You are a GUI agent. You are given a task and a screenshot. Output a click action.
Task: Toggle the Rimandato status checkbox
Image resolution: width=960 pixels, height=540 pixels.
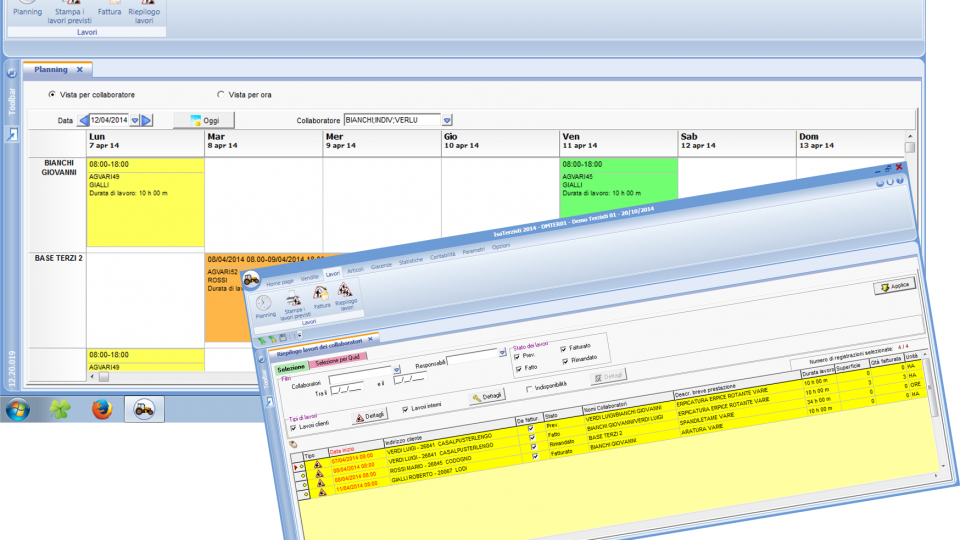tap(565, 361)
